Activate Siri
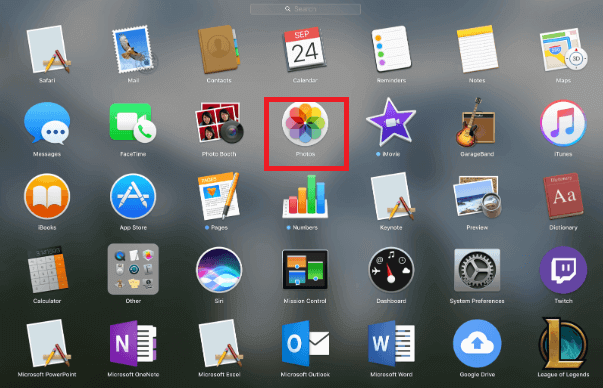603x388 pixels. click(x=219, y=270)
